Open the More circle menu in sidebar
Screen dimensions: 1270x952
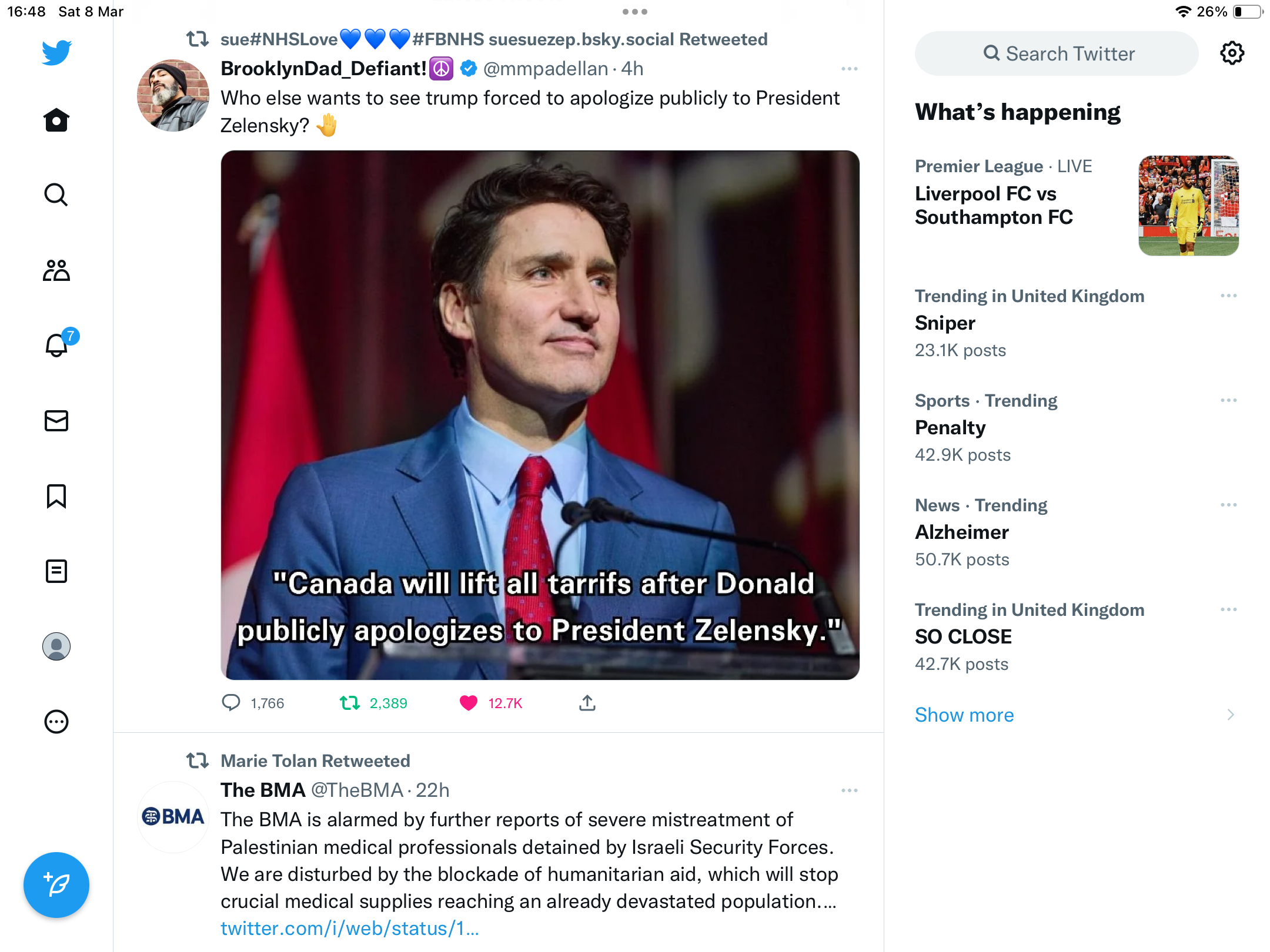tap(56, 722)
